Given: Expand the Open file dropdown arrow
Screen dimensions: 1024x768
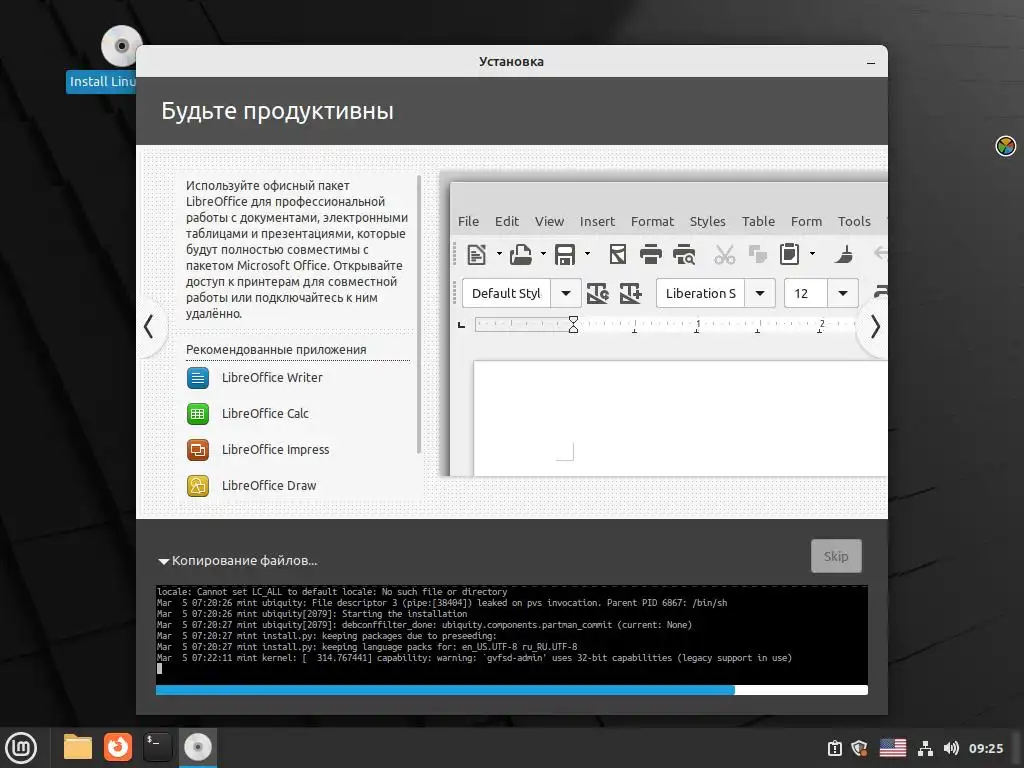Looking at the screenshot, I should [x=543, y=254].
